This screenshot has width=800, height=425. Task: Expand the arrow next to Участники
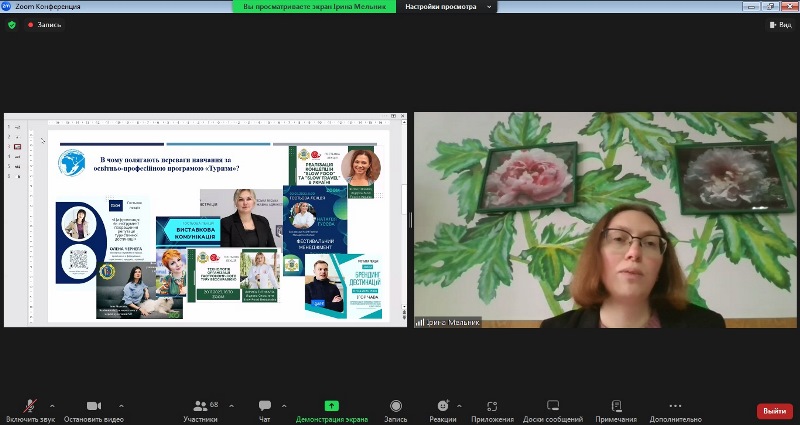tap(231, 405)
